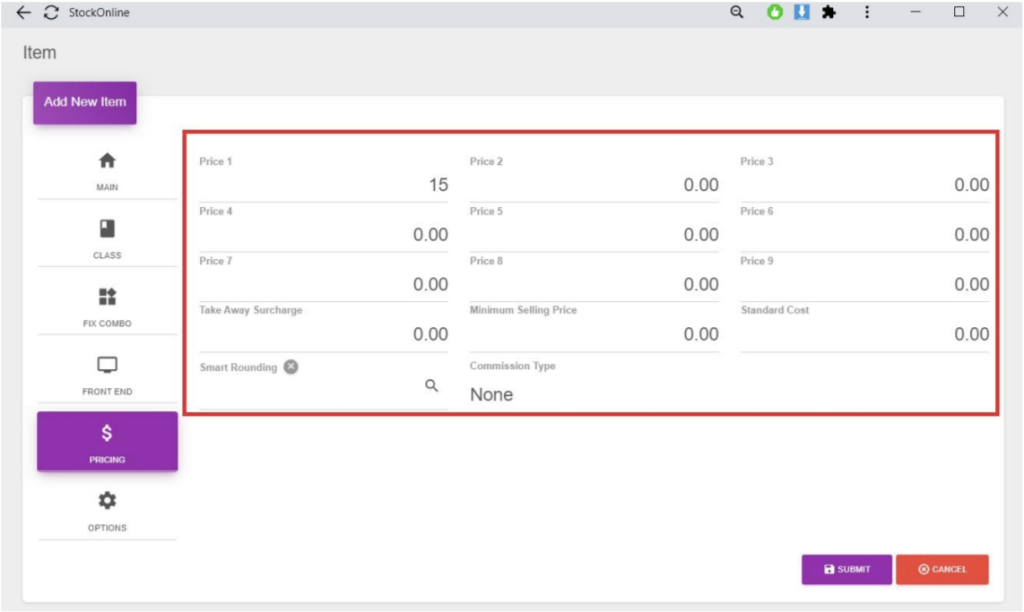
Task: Click the Standard Cost field
Action: coord(864,334)
